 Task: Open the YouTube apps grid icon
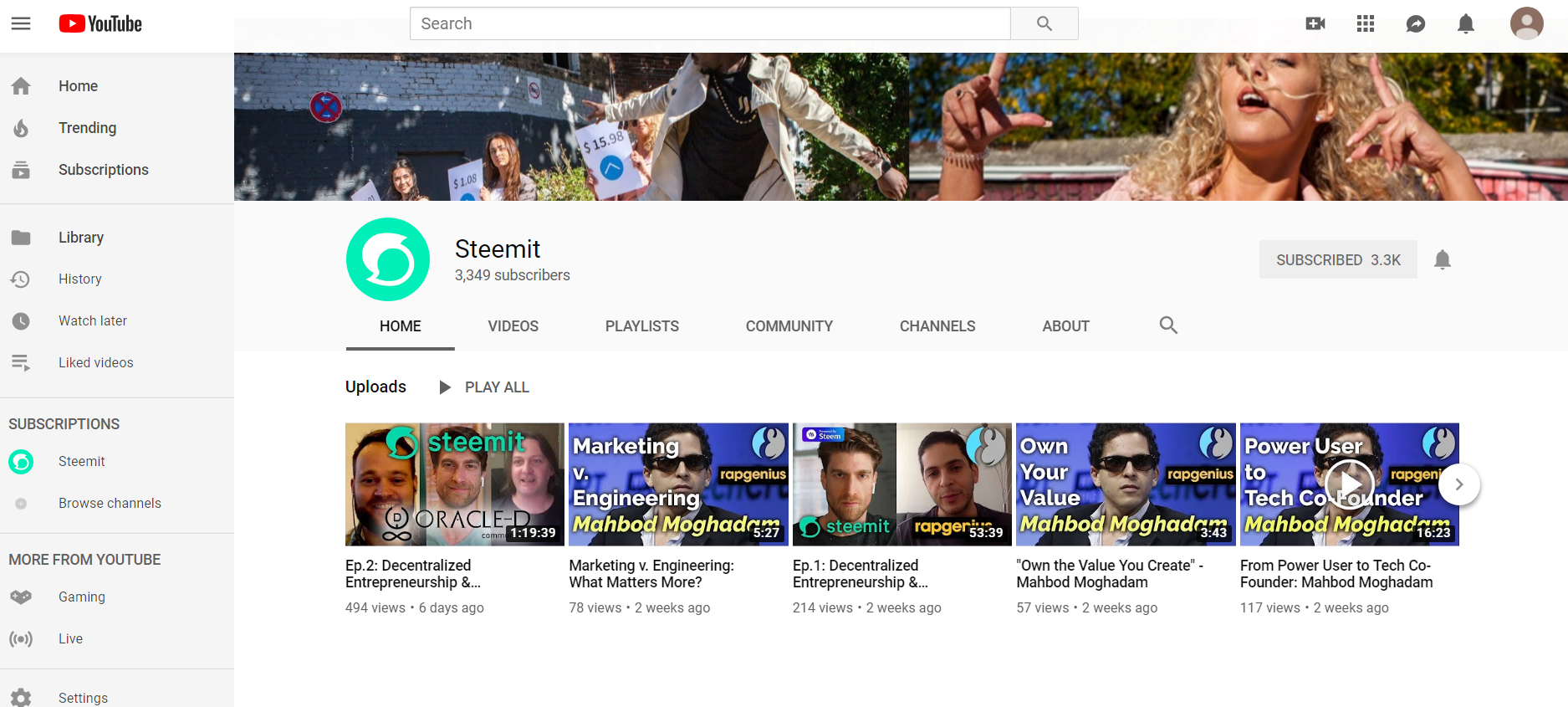click(1366, 23)
